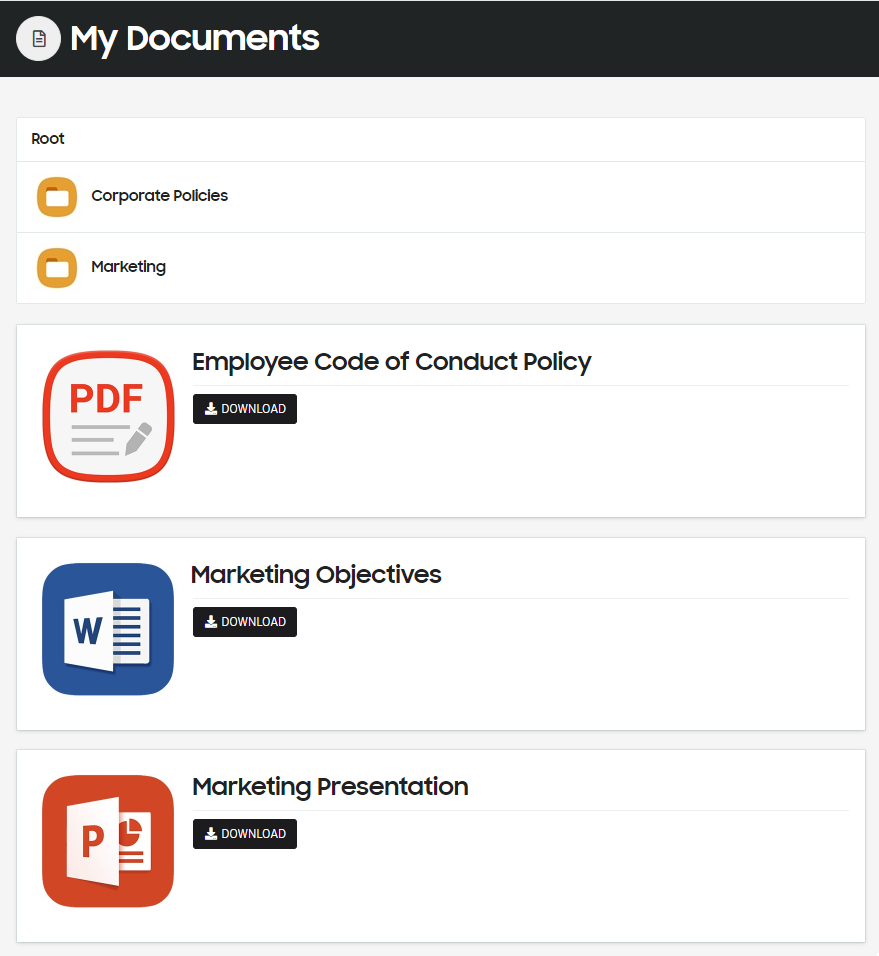Download the Marketing Objectives document

coord(245,622)
